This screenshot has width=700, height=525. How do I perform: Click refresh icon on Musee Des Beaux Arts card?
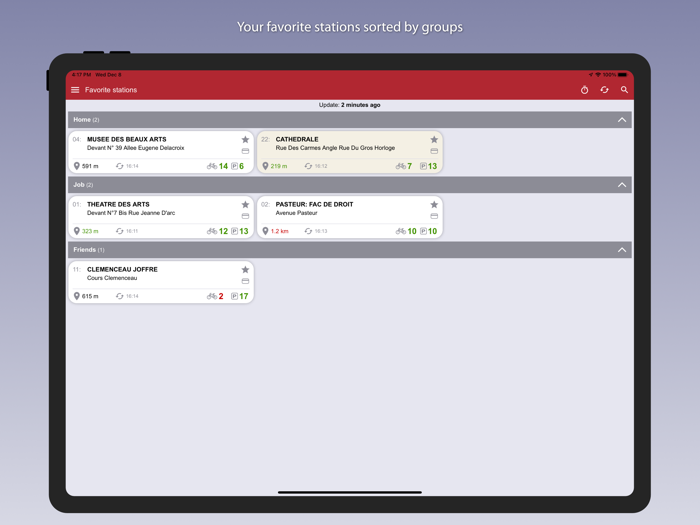point(120,166)
